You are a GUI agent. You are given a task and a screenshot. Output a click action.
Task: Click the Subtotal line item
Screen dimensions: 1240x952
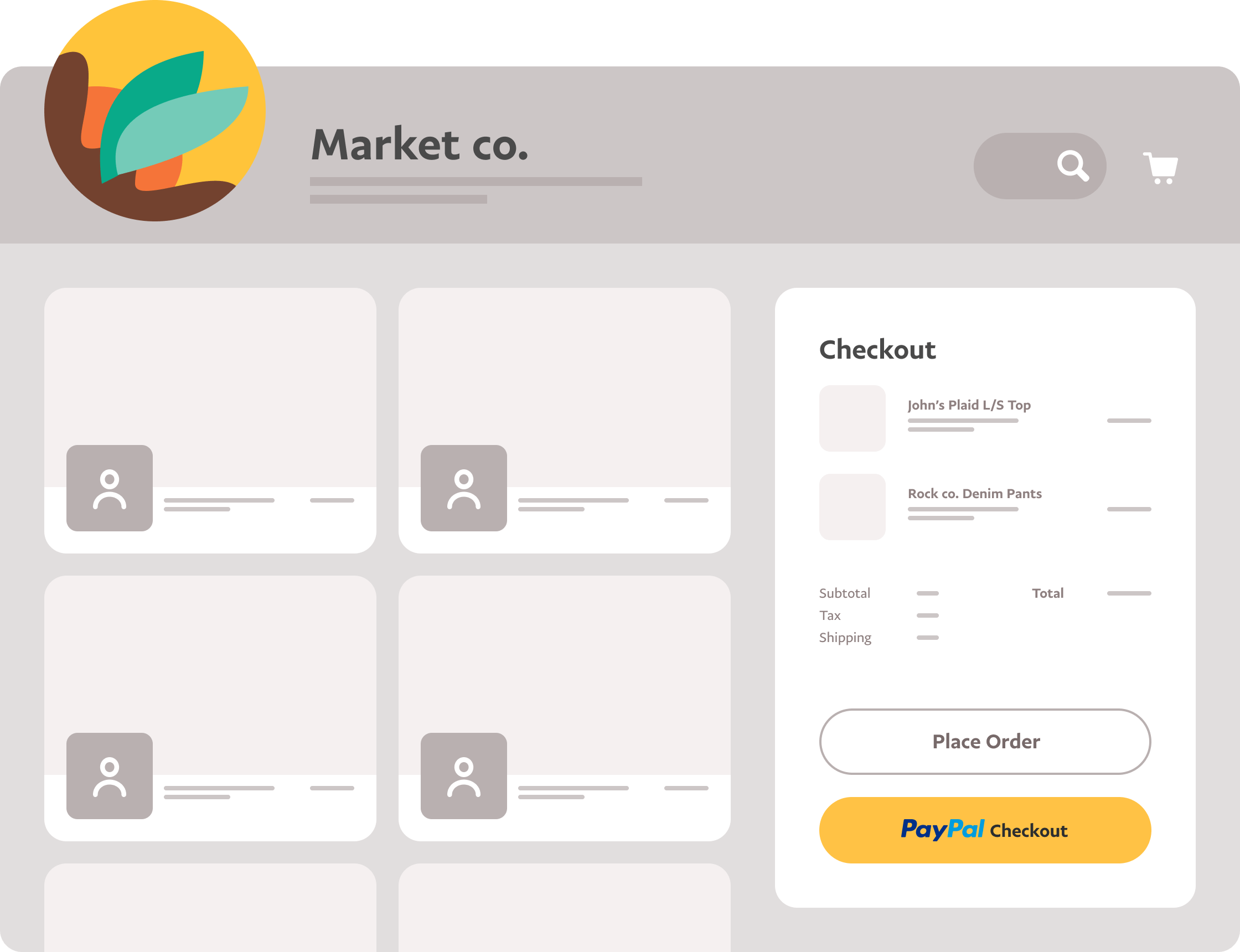843,594
